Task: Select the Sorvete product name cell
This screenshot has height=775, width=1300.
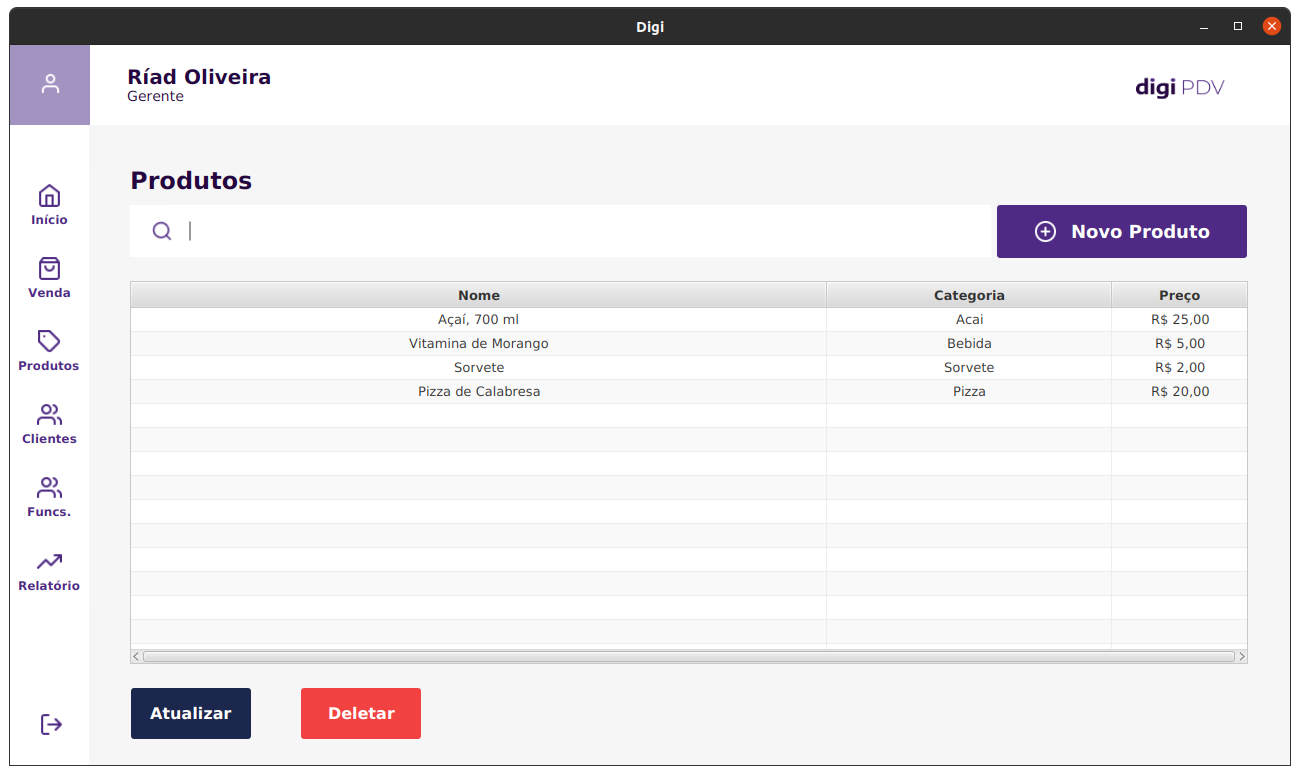Action: coord(479,368)
